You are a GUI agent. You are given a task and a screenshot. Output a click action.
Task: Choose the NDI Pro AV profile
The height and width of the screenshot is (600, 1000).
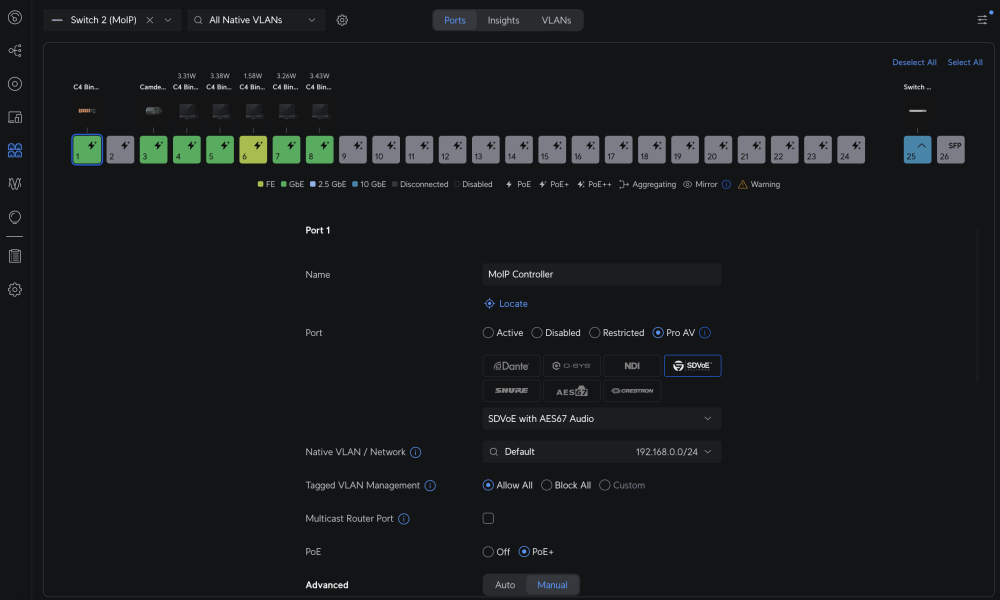click(632, 366)
